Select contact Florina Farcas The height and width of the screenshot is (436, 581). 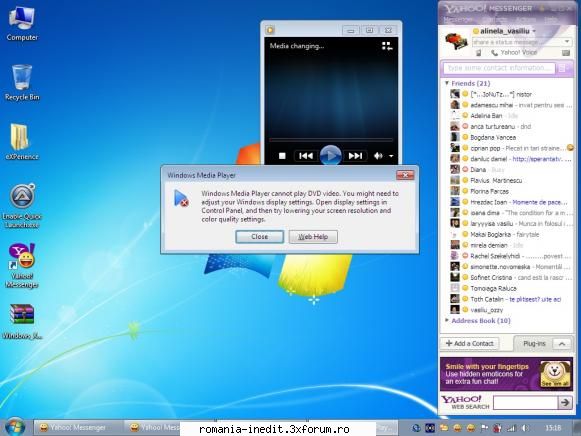click(510, 191)
